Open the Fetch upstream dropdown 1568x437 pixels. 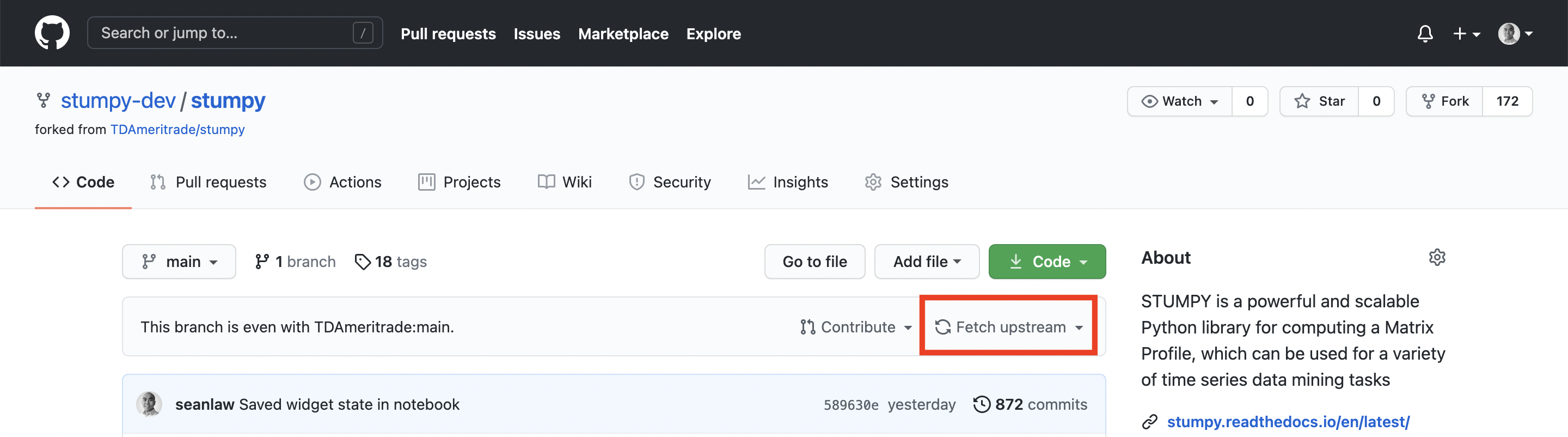click(x=1009, y=327)
